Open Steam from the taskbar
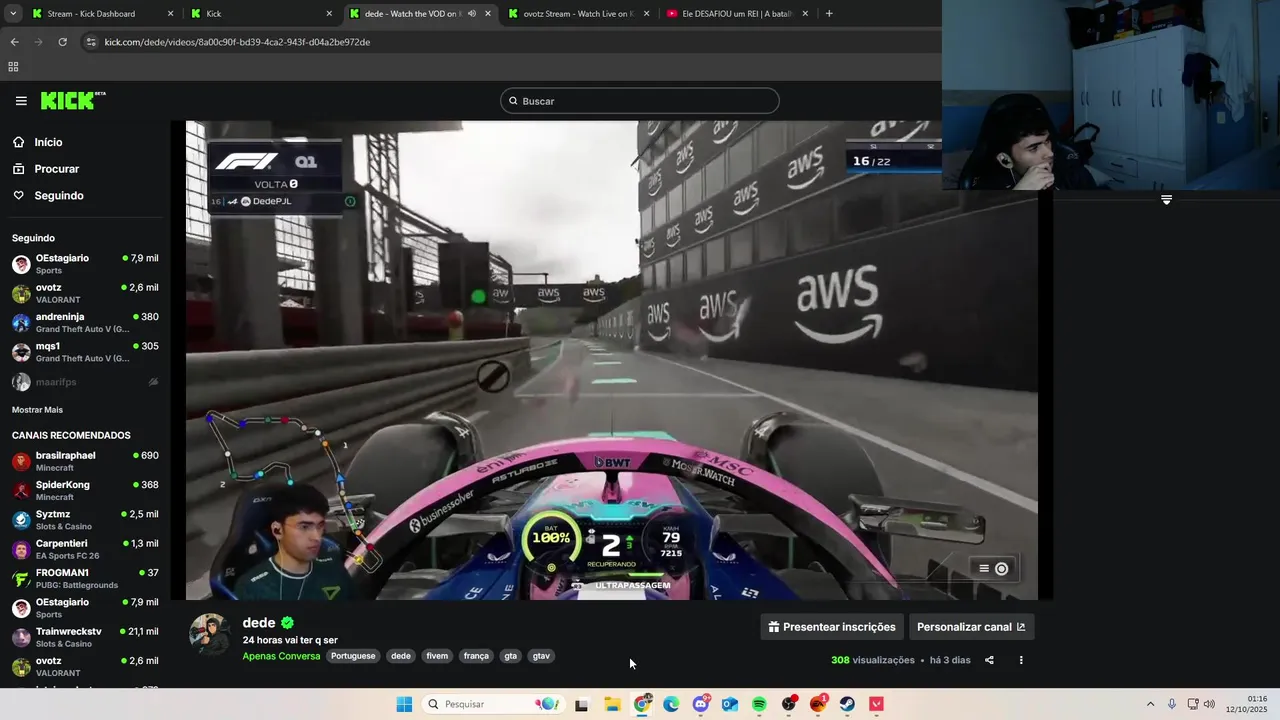This screenshot has width=1280, height=720. 847,704
